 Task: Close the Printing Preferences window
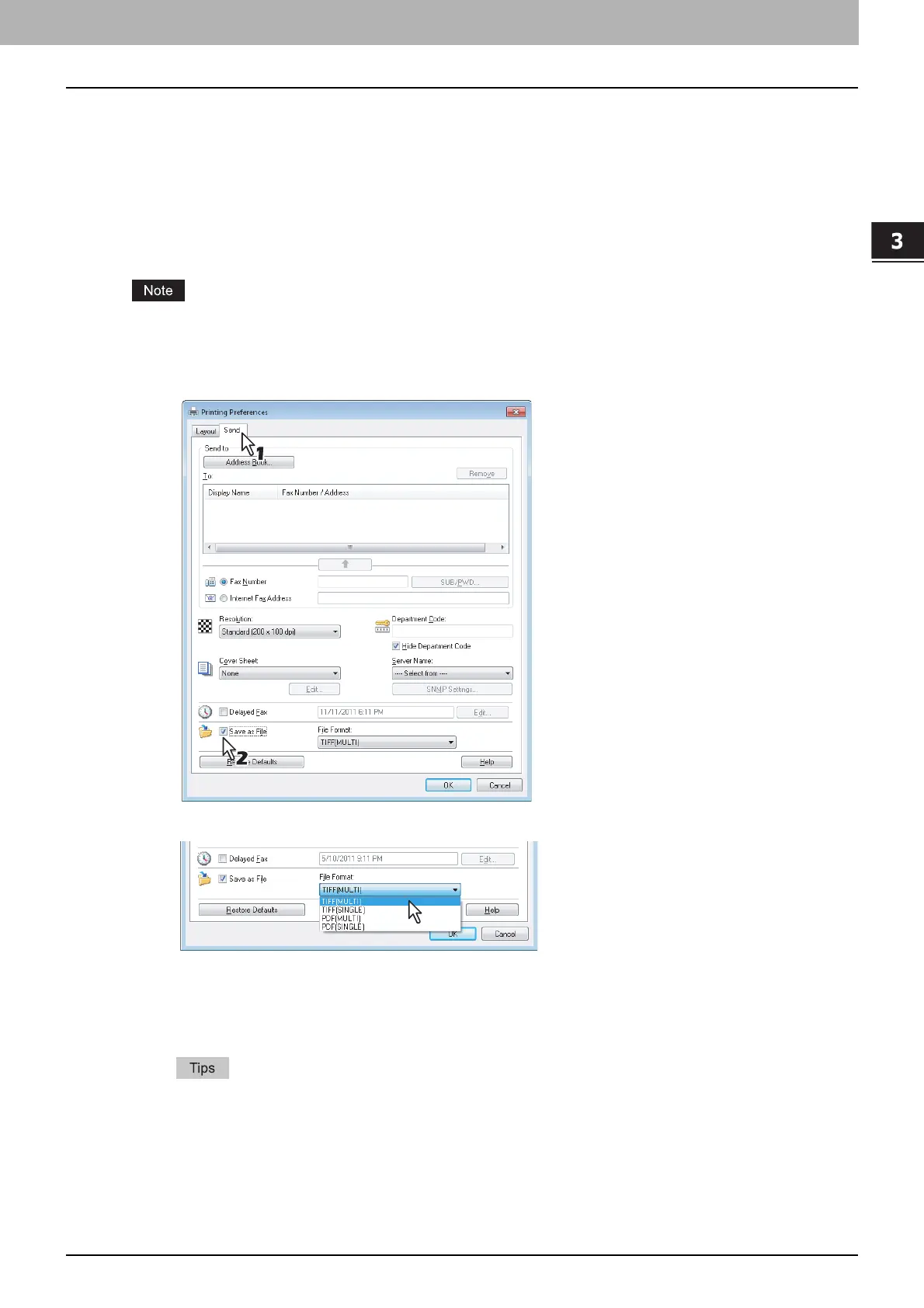click(517, 411)
